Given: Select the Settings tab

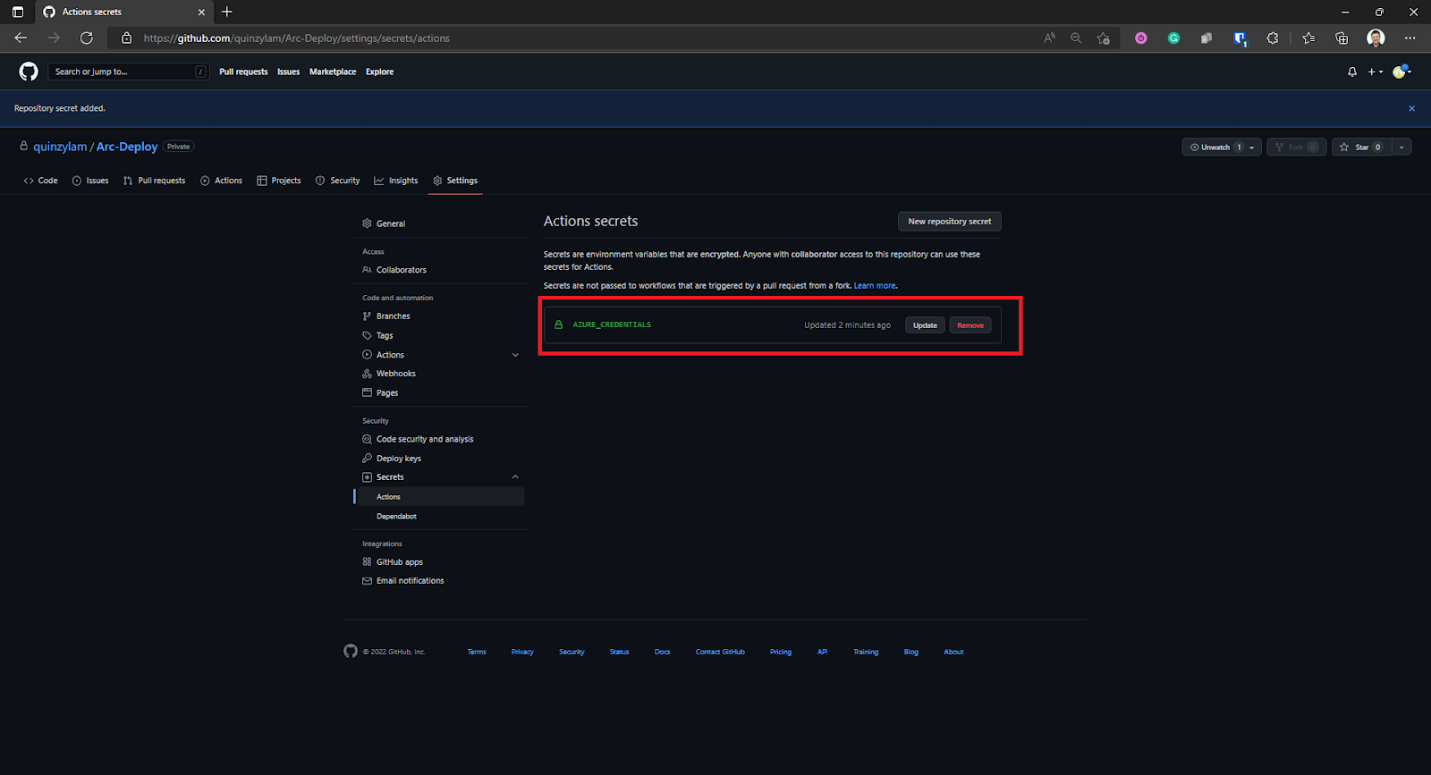Looking at the screenshot, I should click(455, 181).
